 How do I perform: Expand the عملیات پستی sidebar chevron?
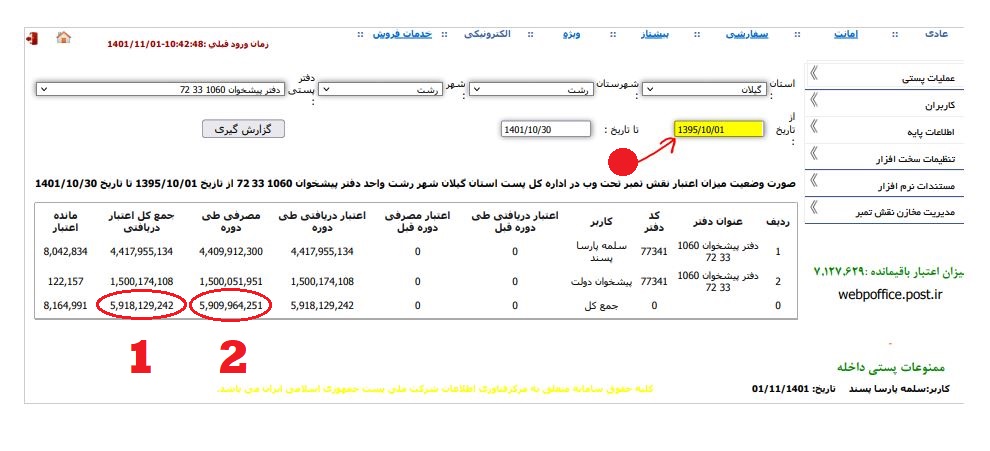click(x=814, y=73)
